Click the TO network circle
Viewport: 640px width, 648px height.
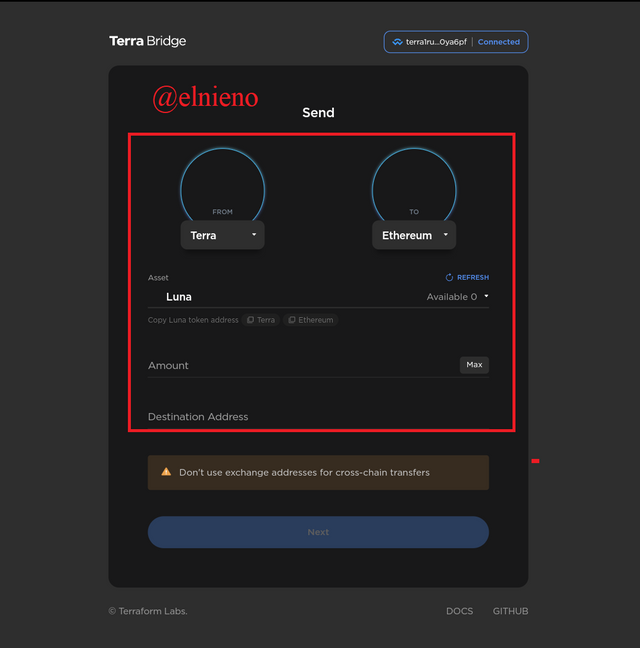point(414,186)
